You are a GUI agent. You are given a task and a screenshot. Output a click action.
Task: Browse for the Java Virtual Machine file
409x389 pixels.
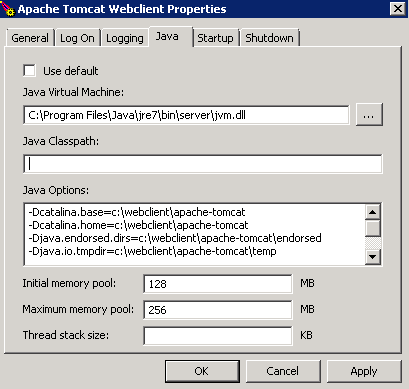pyautogui.click(x=369, y=115)
